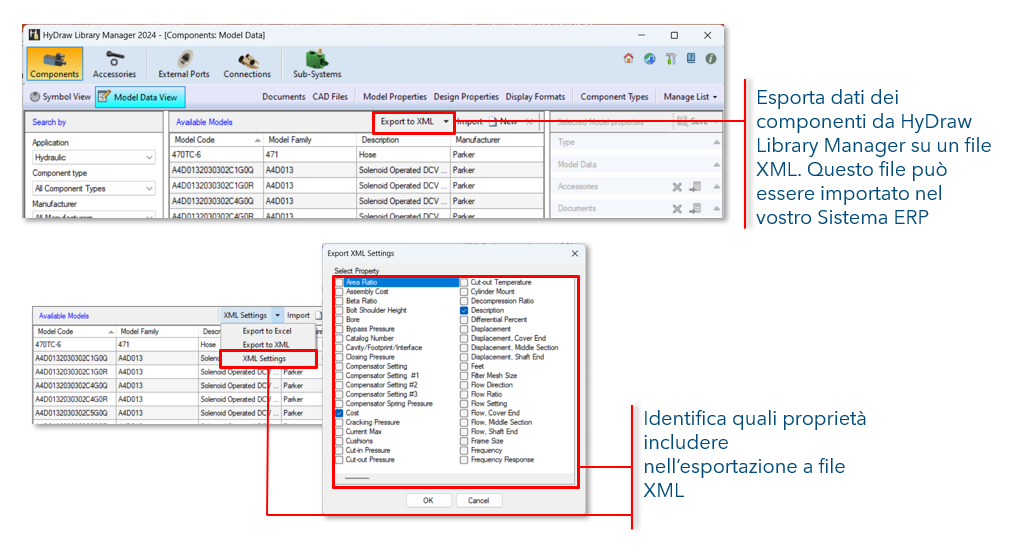Open the Sub-Systems section
The height and width of the screenshot is (559, 1018).
pyautogui.click(x=317, y=64)
